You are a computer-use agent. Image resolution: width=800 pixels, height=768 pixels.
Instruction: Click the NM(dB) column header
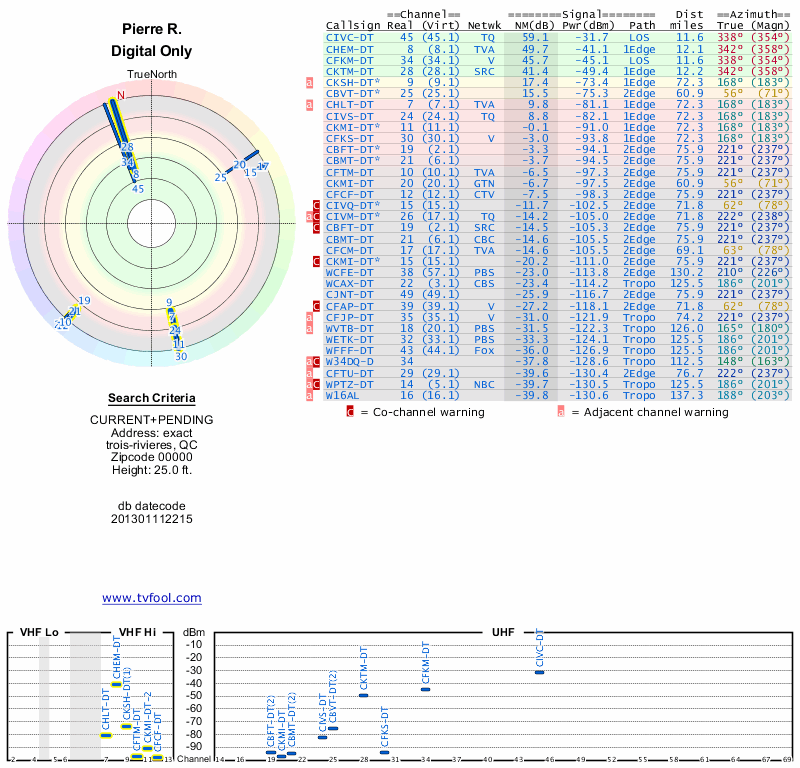(x=528, y=25)
